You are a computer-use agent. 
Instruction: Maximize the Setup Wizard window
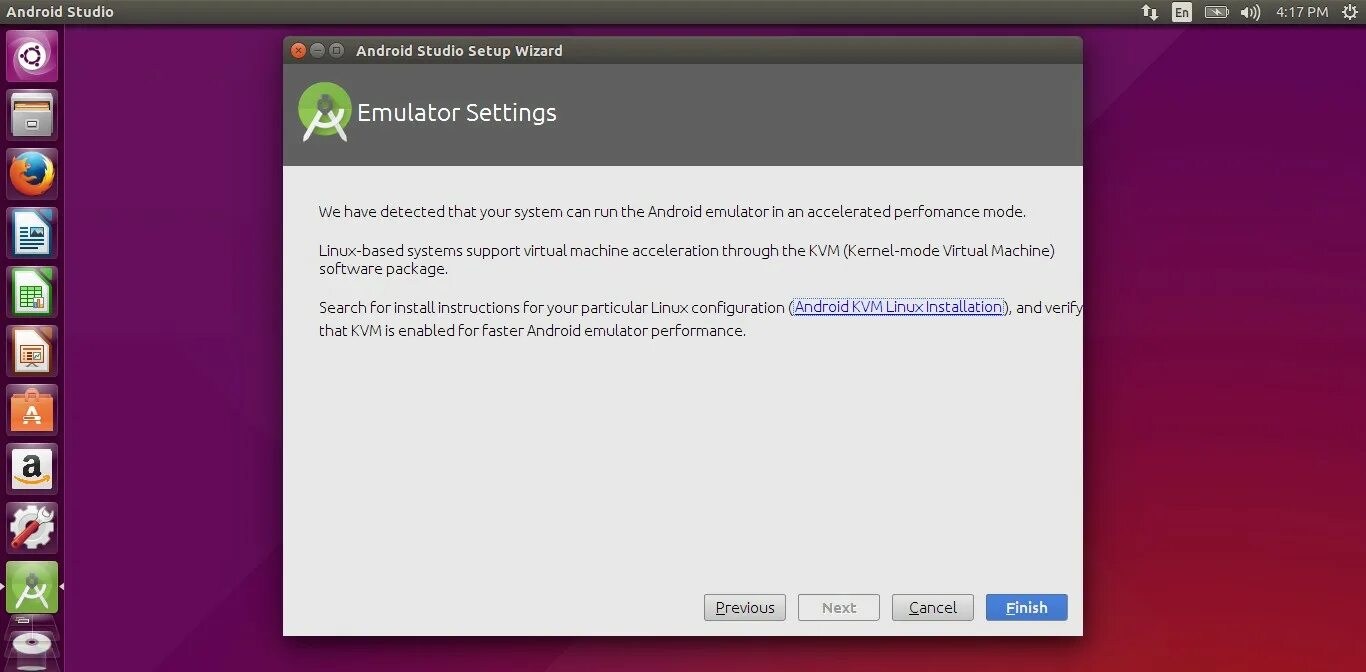337,51
